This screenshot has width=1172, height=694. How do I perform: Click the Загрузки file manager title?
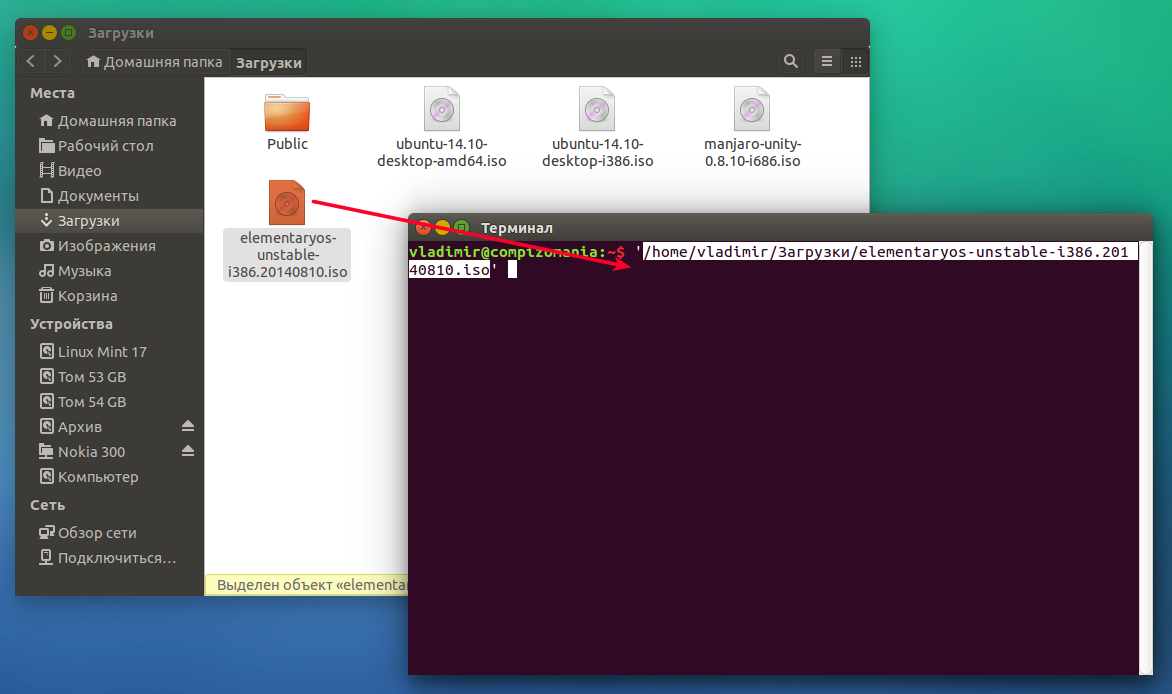coord(120,33)
